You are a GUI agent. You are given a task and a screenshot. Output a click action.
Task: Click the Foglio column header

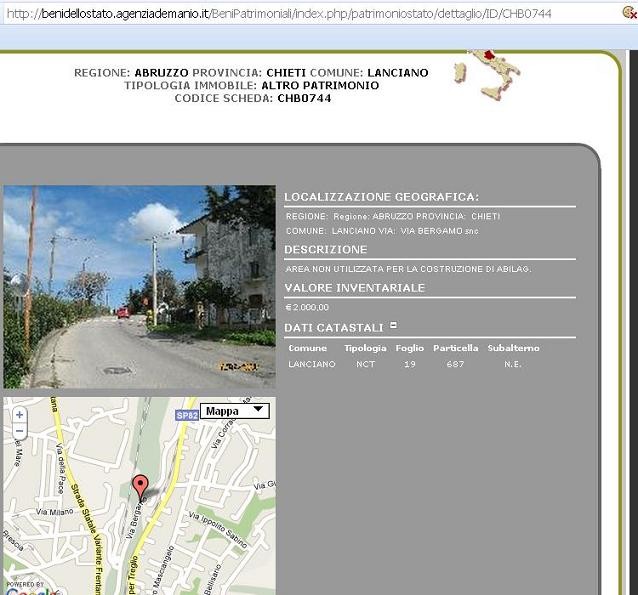pos(409,348)
